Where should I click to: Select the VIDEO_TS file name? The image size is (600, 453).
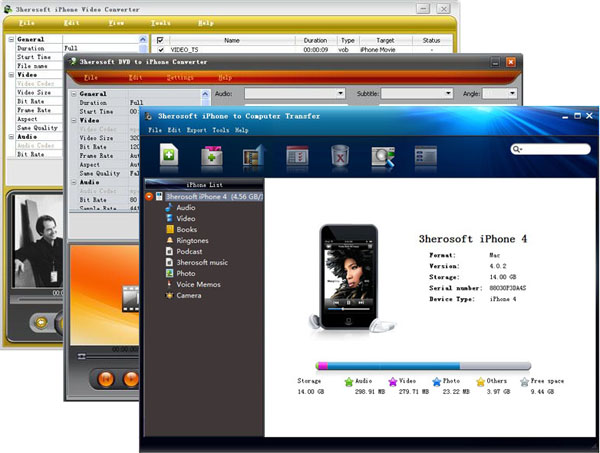click(x=184, y=50)
